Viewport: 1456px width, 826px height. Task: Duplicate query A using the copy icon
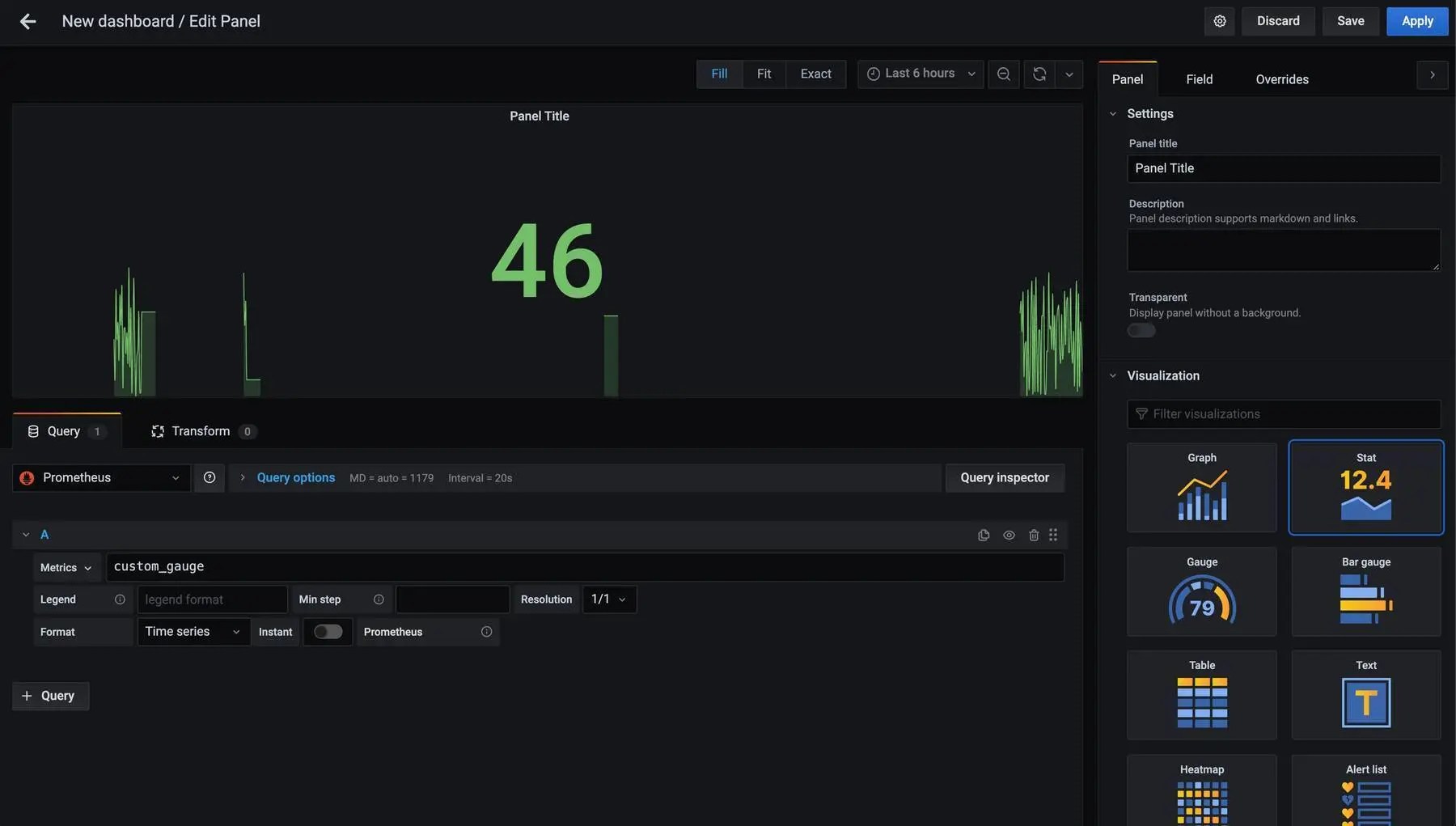tap(982, 534)
